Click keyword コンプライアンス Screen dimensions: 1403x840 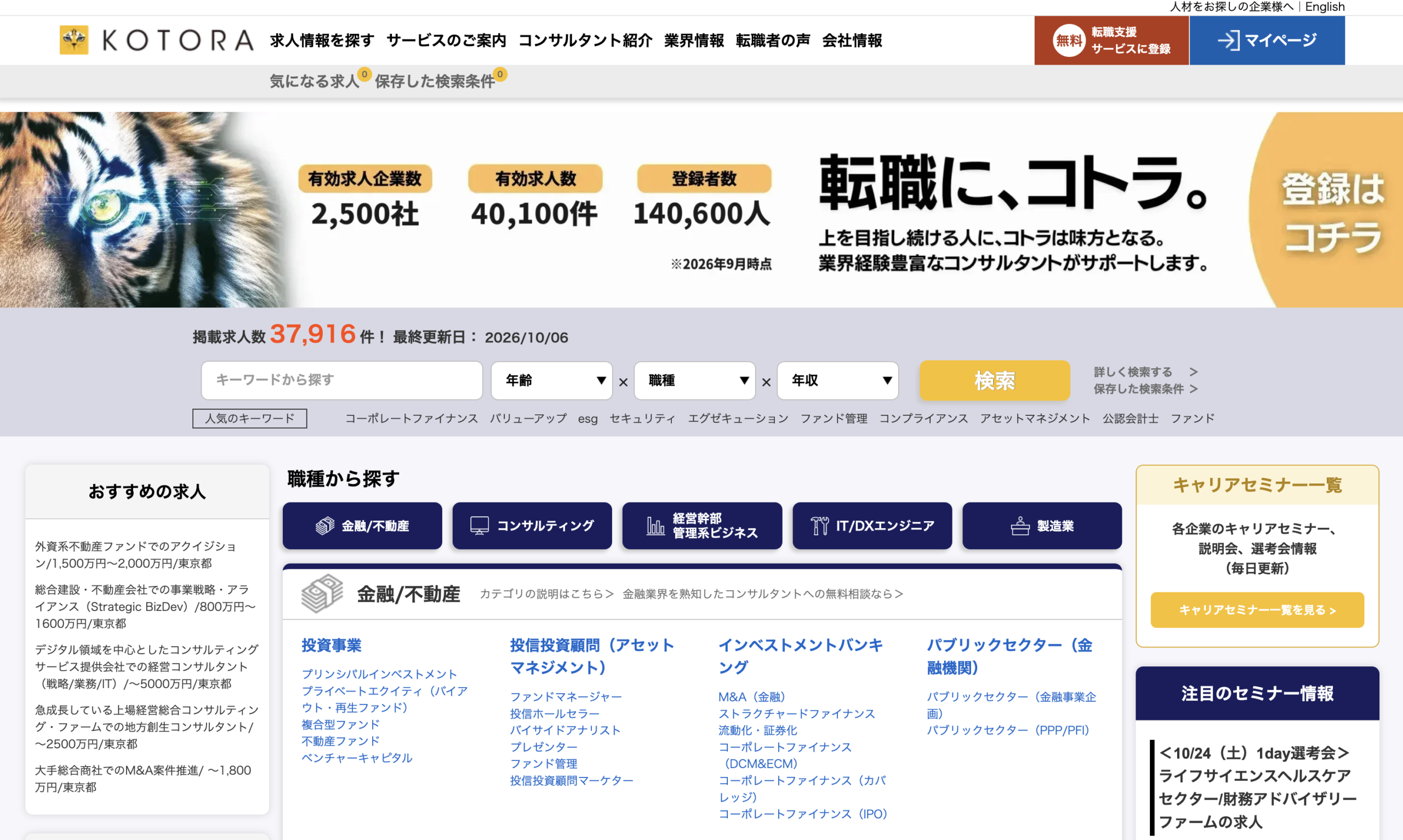[x=923, y=418]
